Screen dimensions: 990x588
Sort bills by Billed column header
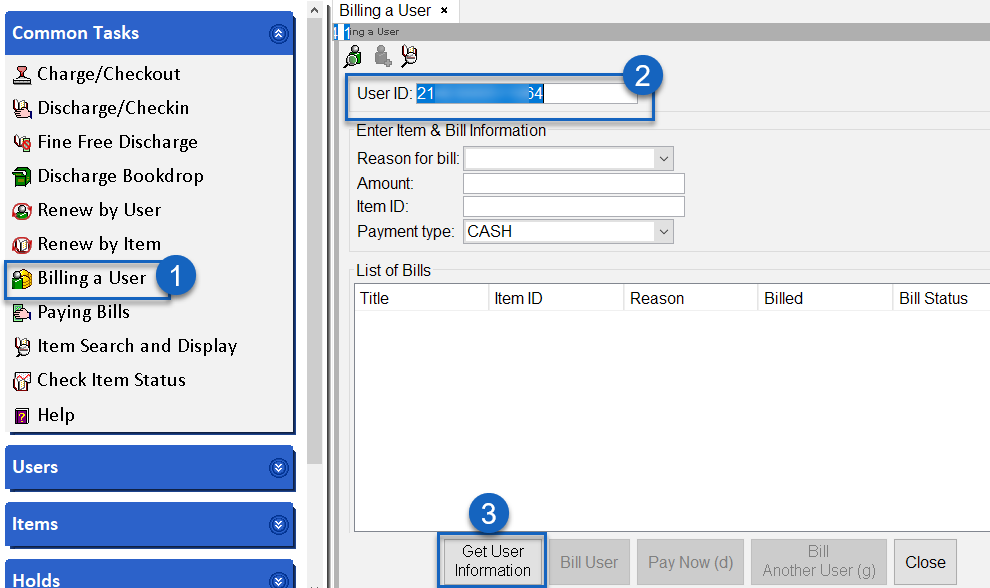(x=825, y=298)
